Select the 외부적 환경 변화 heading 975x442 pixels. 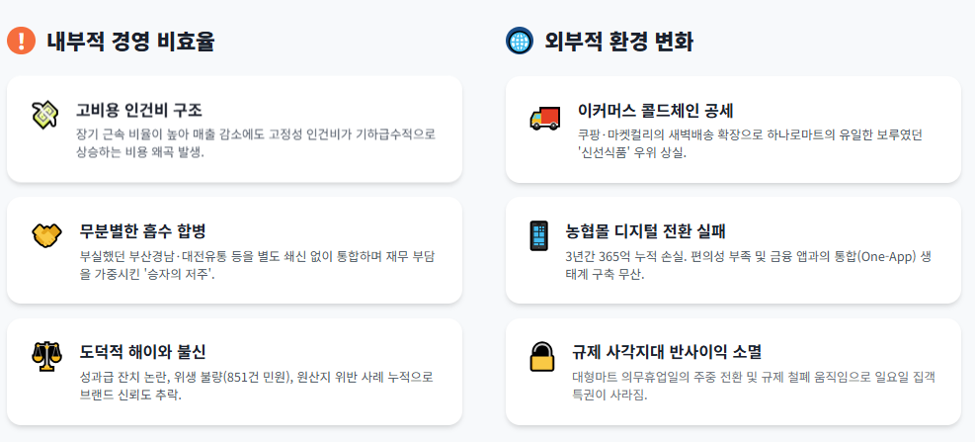tap(619, 42)
